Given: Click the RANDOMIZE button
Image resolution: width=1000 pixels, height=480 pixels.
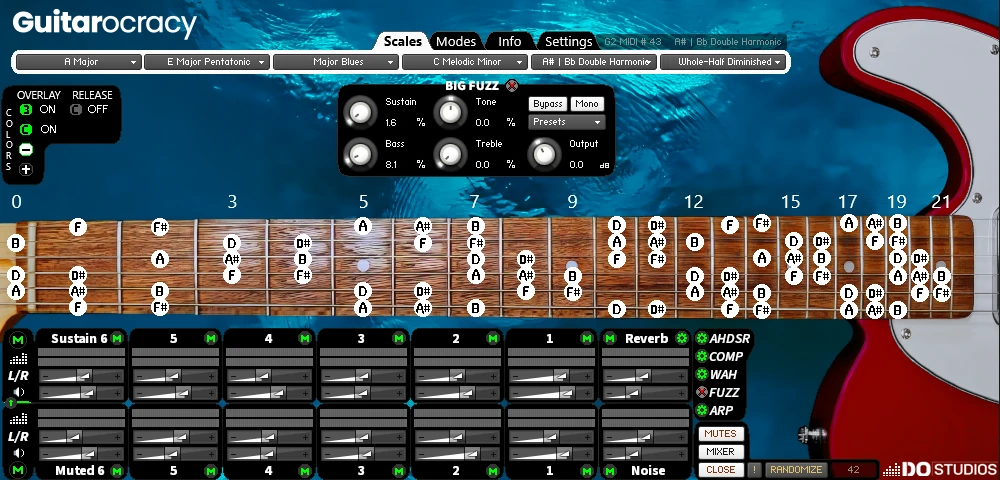Looking at the screenshot, I should click(x=795, y=469).
